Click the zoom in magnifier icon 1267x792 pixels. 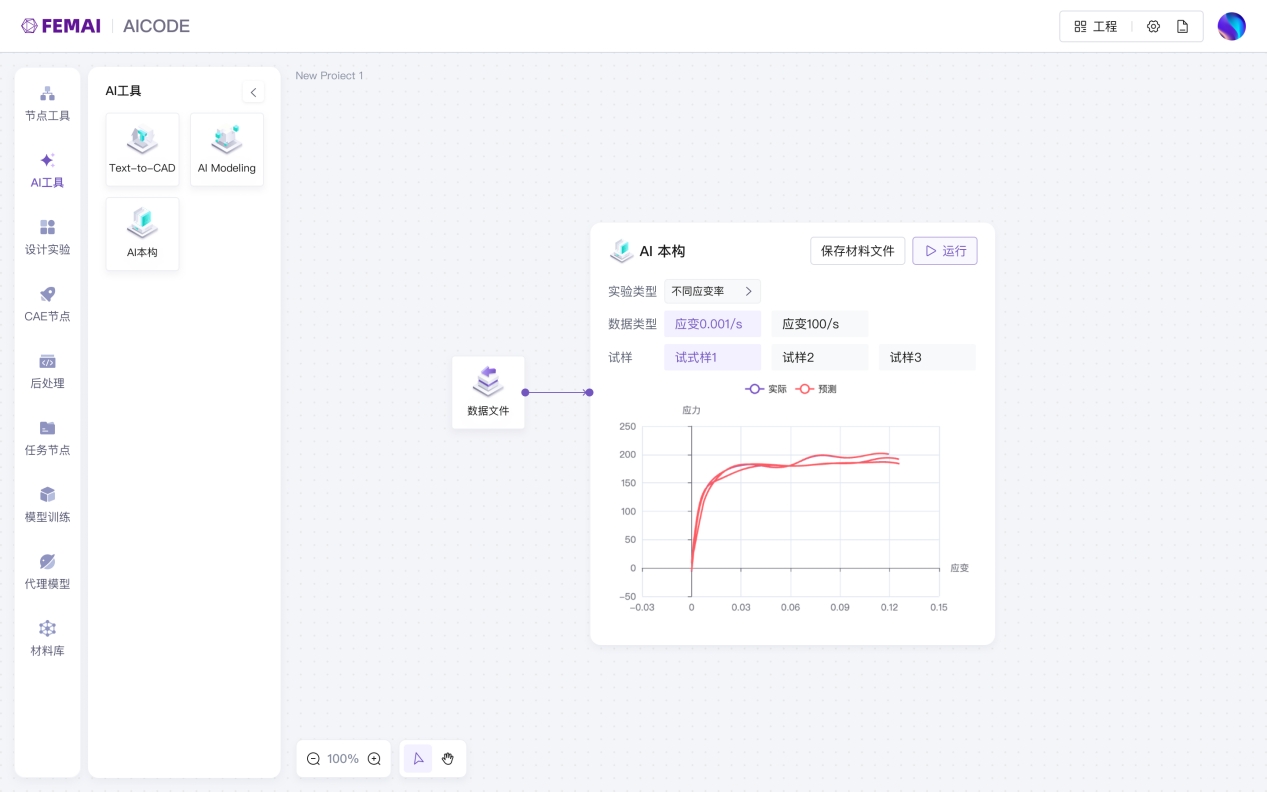pyautogui.click(x=374, y=759)
